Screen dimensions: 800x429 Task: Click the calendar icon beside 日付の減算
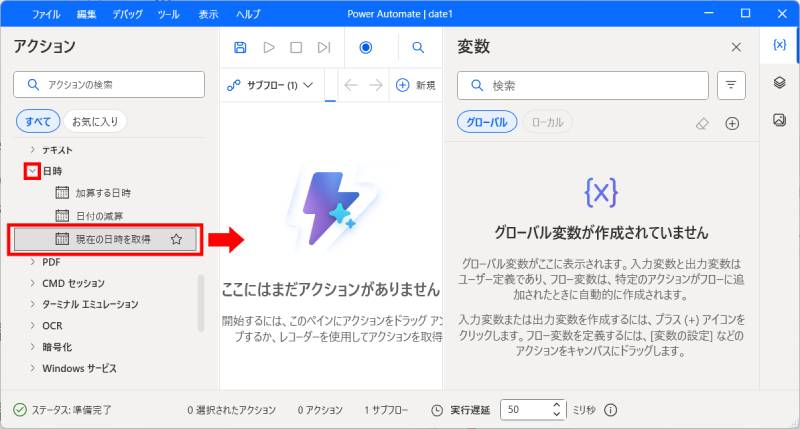(62, 215)
